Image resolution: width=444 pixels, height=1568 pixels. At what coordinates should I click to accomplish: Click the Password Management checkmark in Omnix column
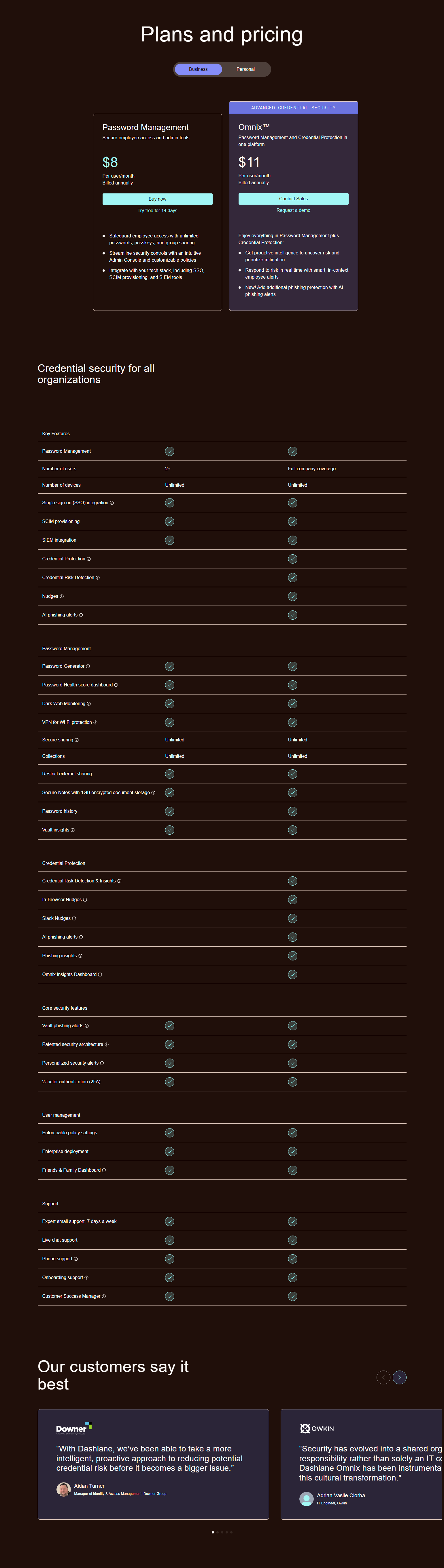coord(292,451)
